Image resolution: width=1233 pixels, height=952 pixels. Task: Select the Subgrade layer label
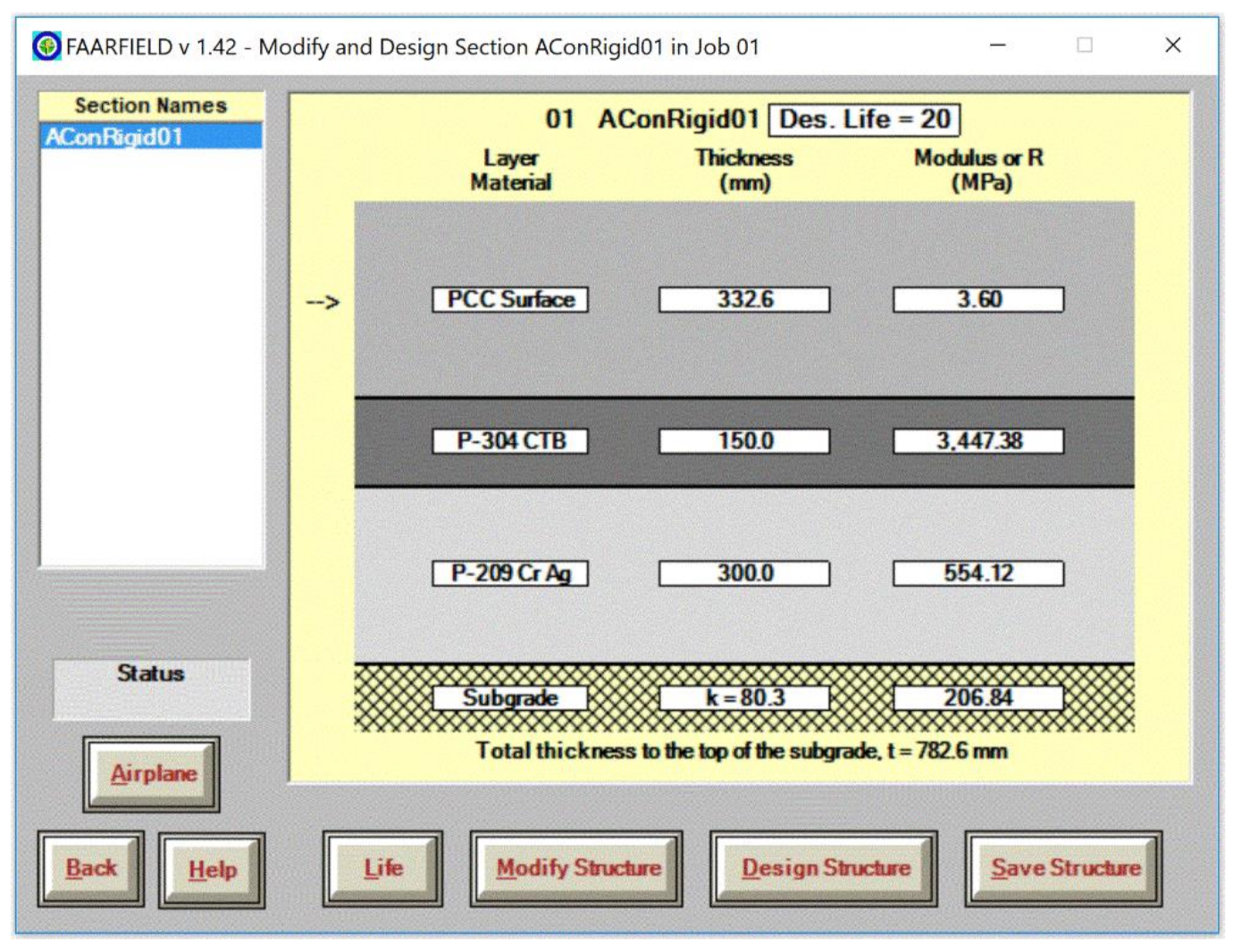[x=510, y=698]
